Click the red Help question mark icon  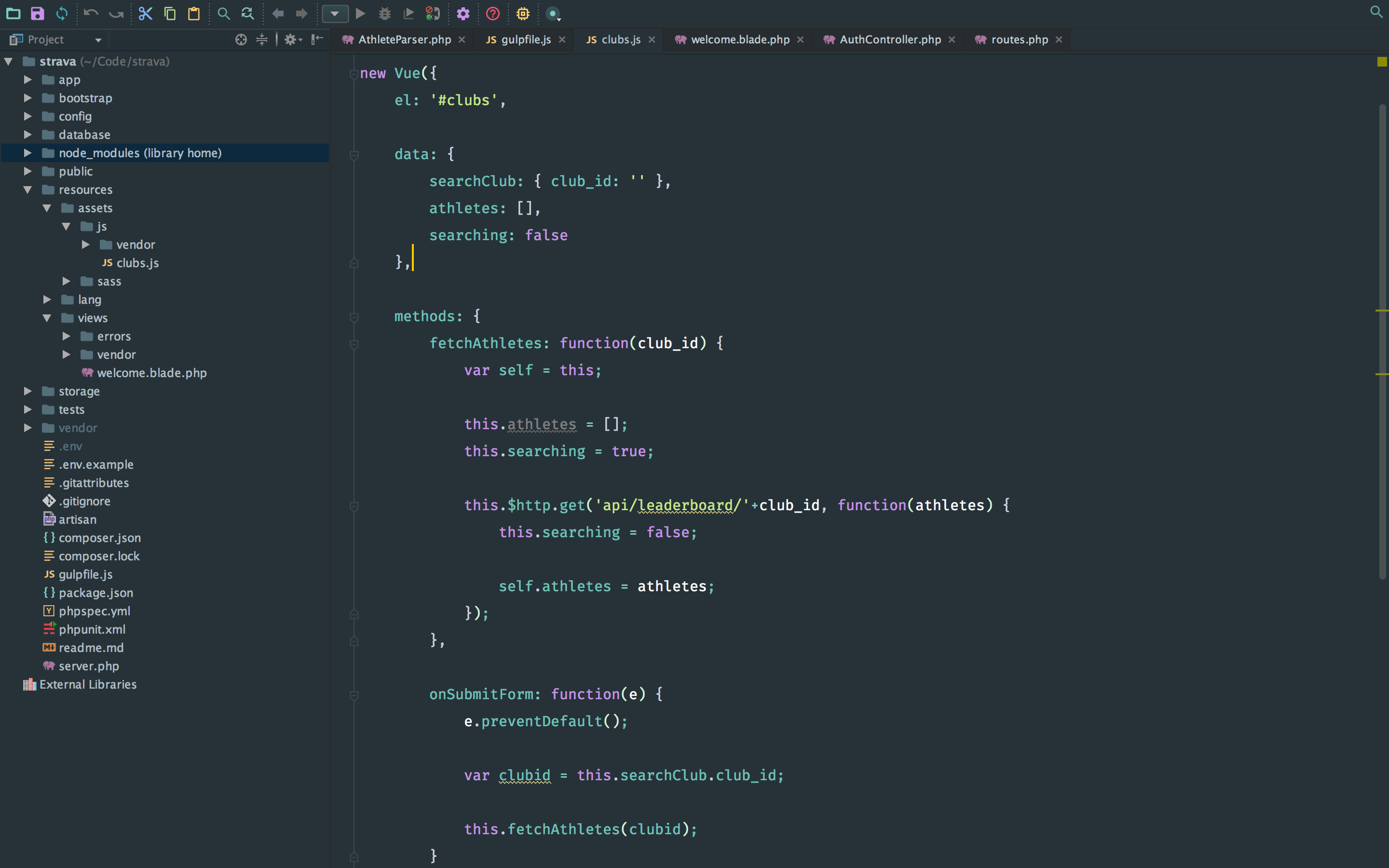[492, 13]
